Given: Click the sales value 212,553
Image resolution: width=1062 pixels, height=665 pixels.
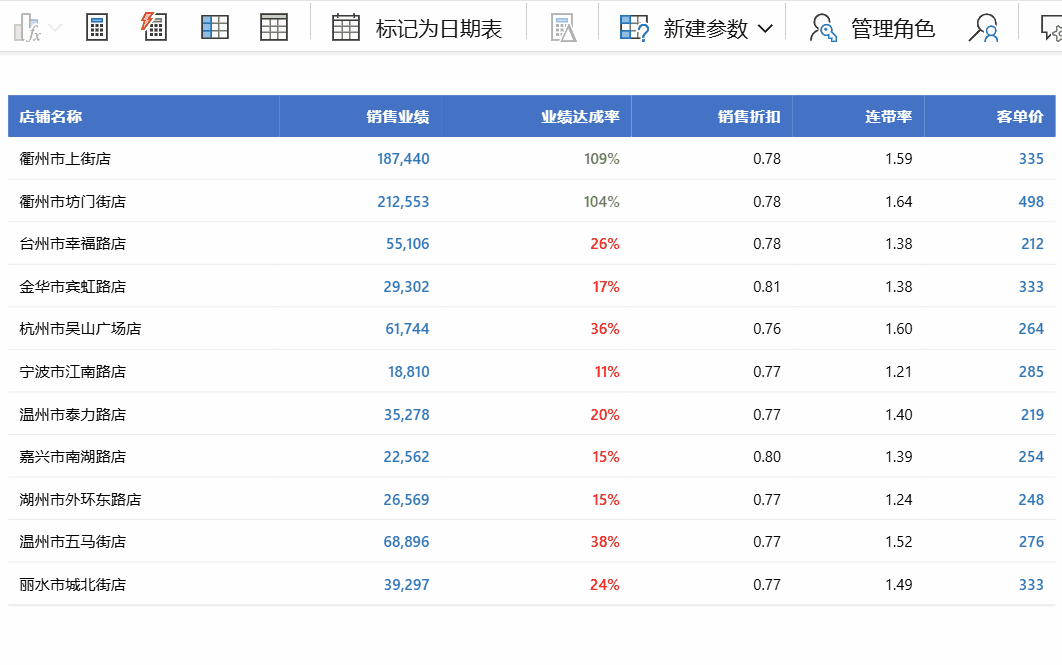Looking at the screenshot, I should click(403, 202).
